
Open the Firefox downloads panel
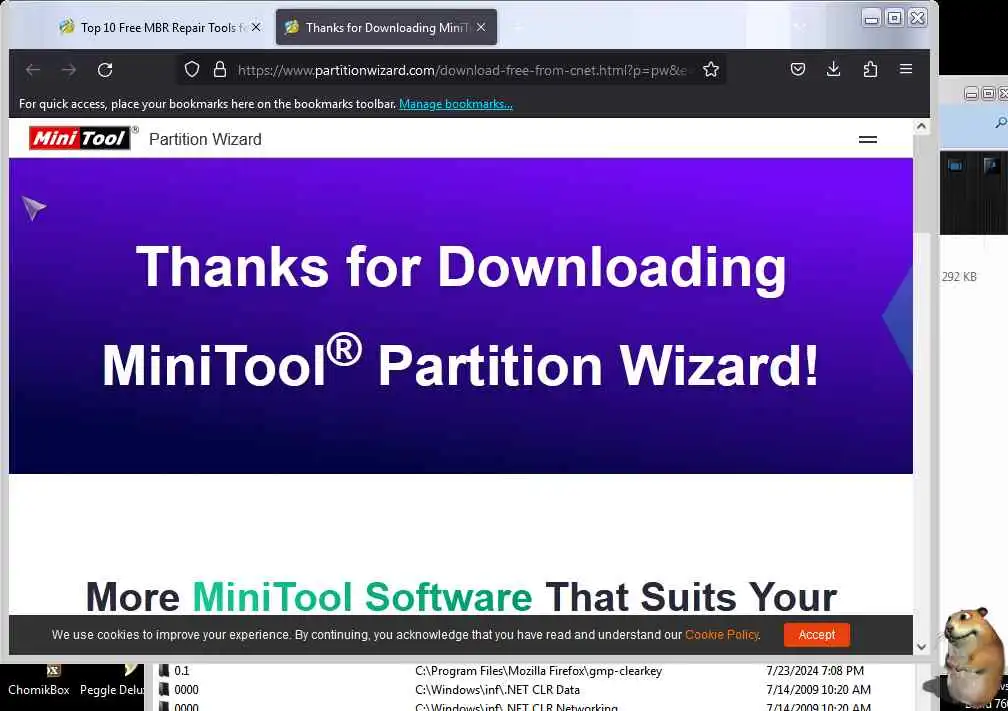[833, 69]
